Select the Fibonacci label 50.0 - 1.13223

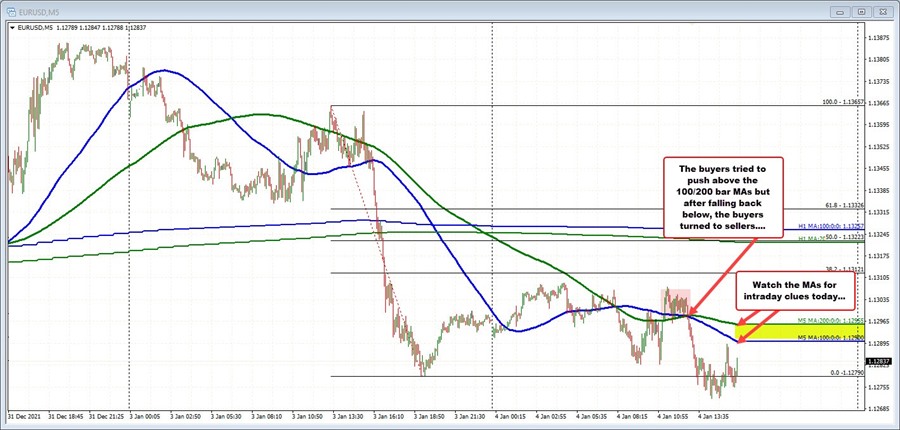tap(845, 236)
